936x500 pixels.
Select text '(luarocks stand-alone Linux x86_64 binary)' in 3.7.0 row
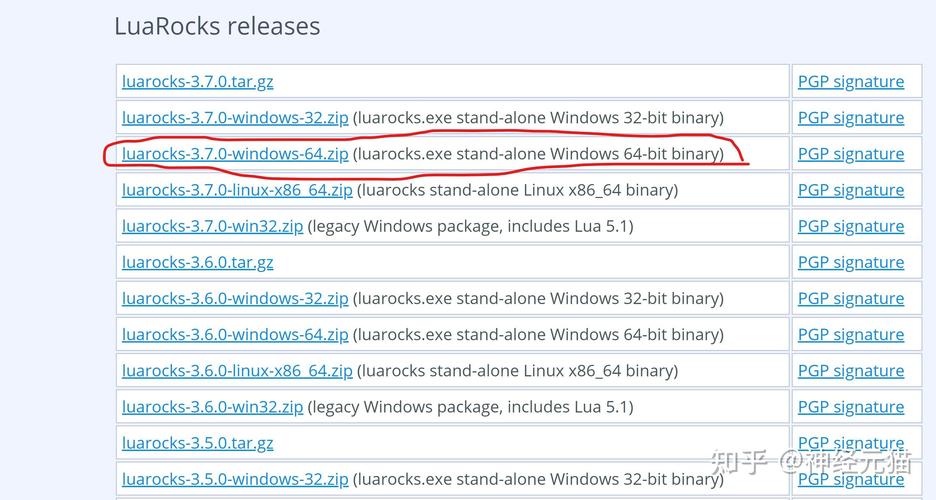click(518, 190)
